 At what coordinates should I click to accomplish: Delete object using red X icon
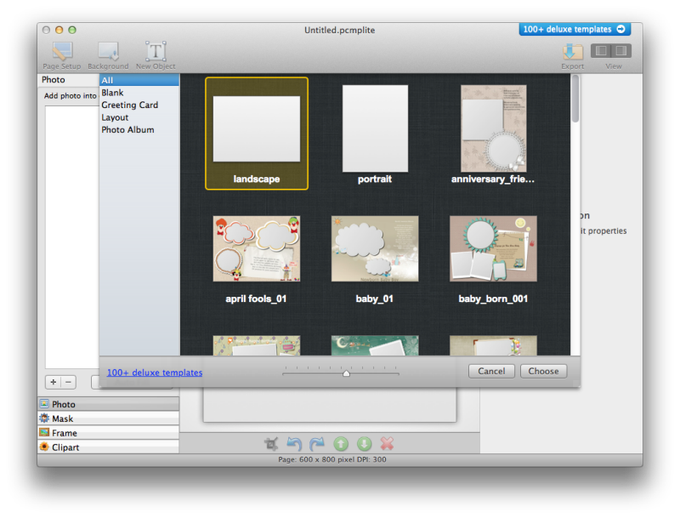click(x=387, y=443)
